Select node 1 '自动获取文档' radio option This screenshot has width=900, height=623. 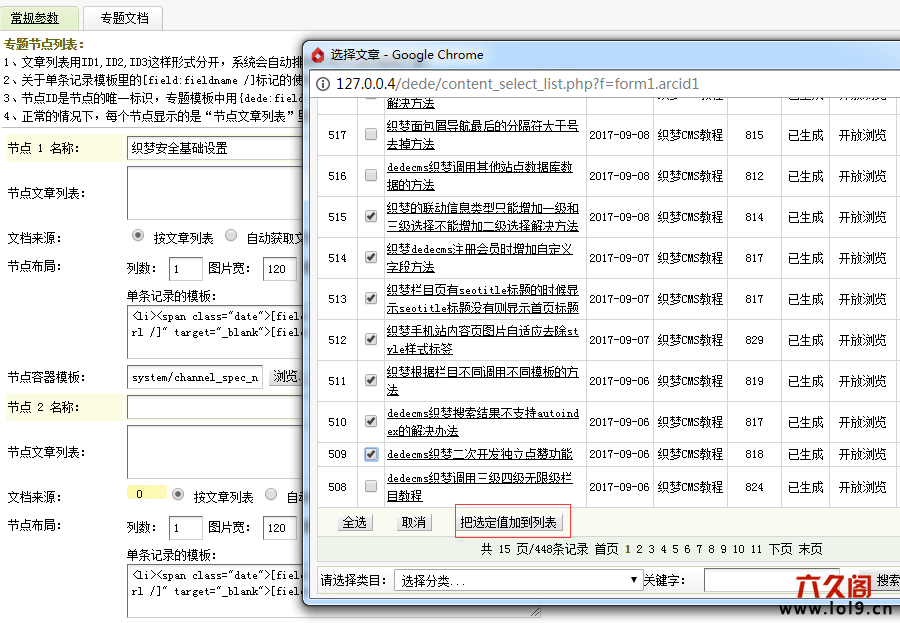pyautogui.click(x=231, y=236)
